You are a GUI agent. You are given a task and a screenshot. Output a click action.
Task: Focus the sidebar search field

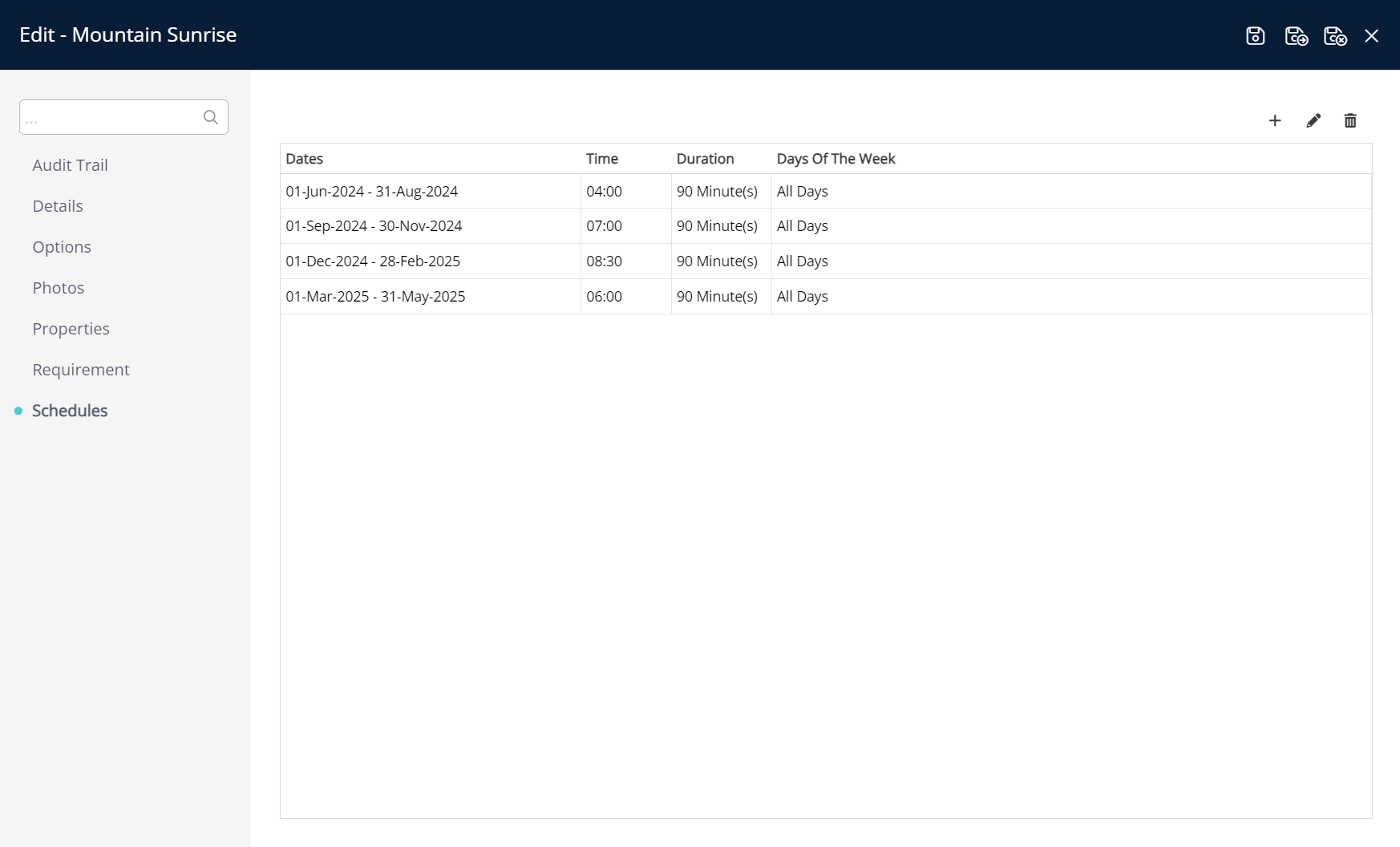pos(123,117)
